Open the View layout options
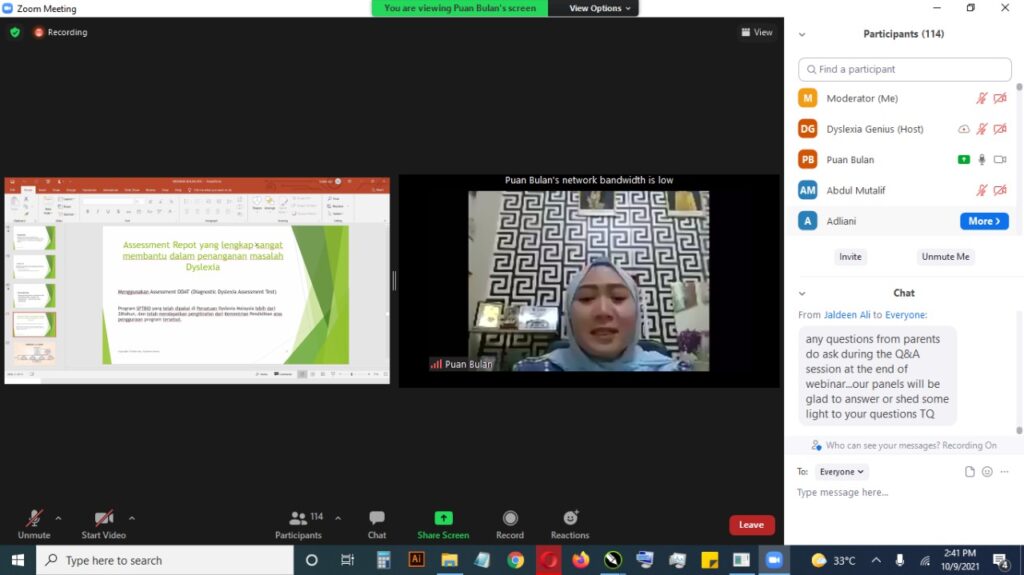The width and height of the screenshot is (1024, 575). coord(757,32)
